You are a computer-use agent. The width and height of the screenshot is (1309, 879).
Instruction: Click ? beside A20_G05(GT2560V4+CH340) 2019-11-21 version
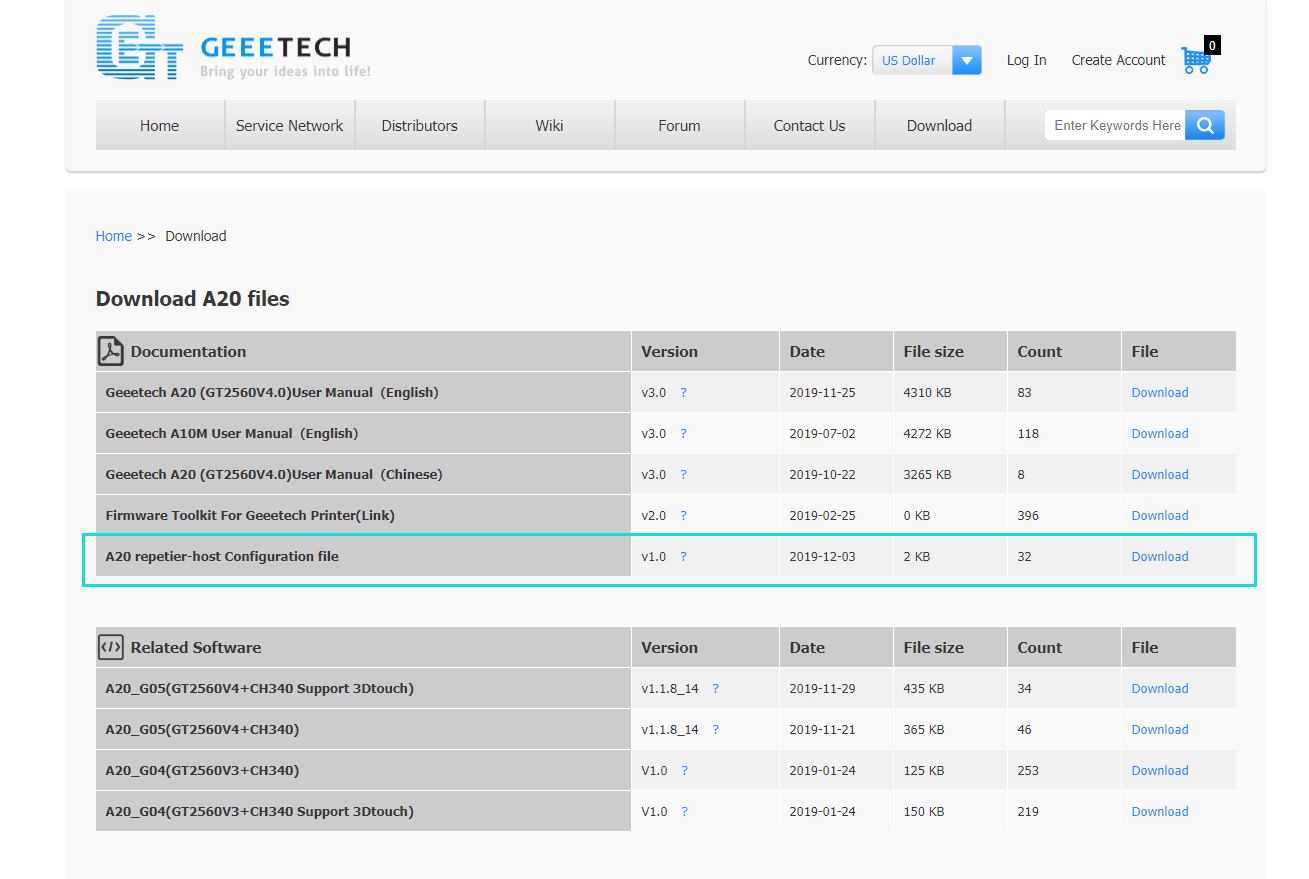point(716,729)
